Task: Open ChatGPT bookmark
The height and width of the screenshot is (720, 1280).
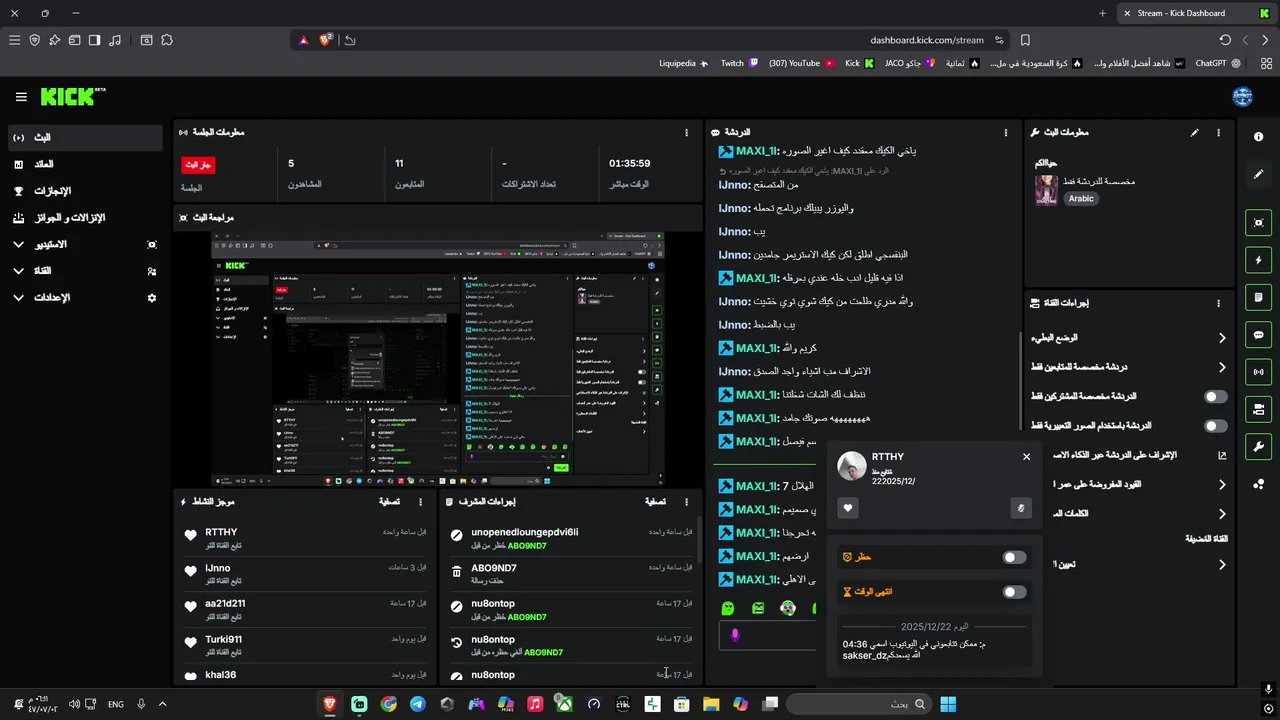Action: pos(1218,63)
